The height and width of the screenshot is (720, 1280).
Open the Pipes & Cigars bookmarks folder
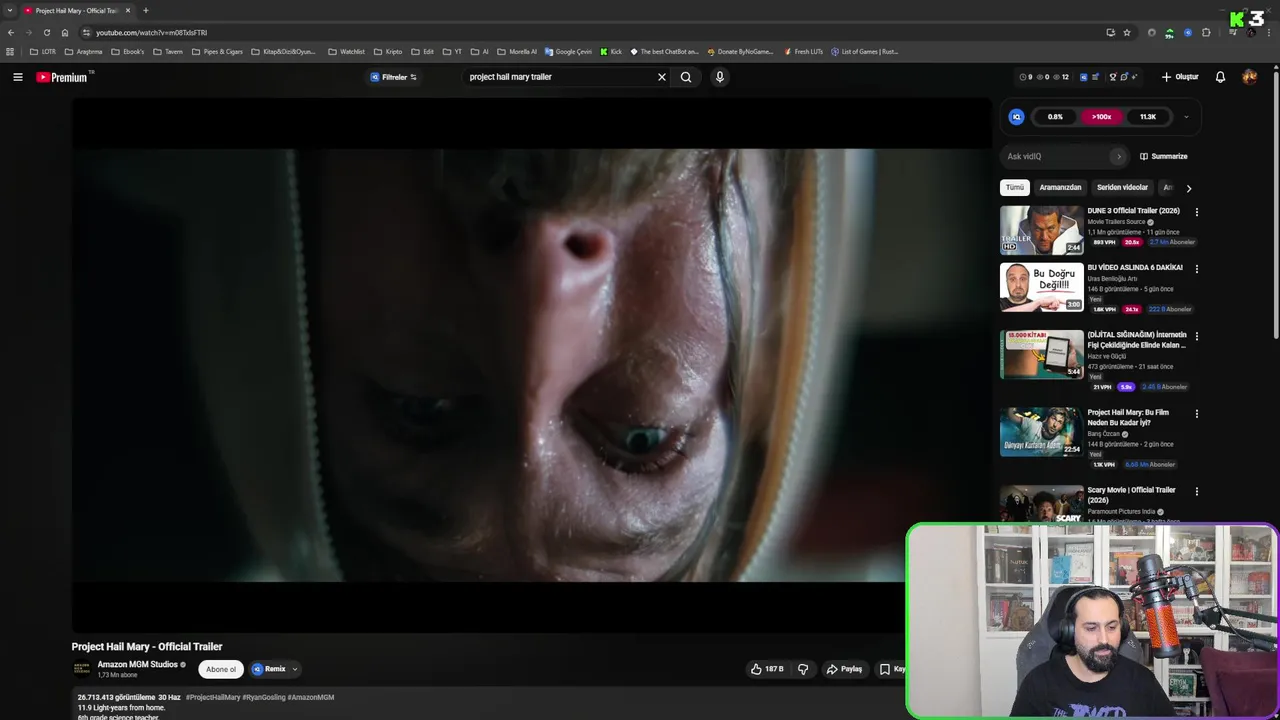(217, 51)
